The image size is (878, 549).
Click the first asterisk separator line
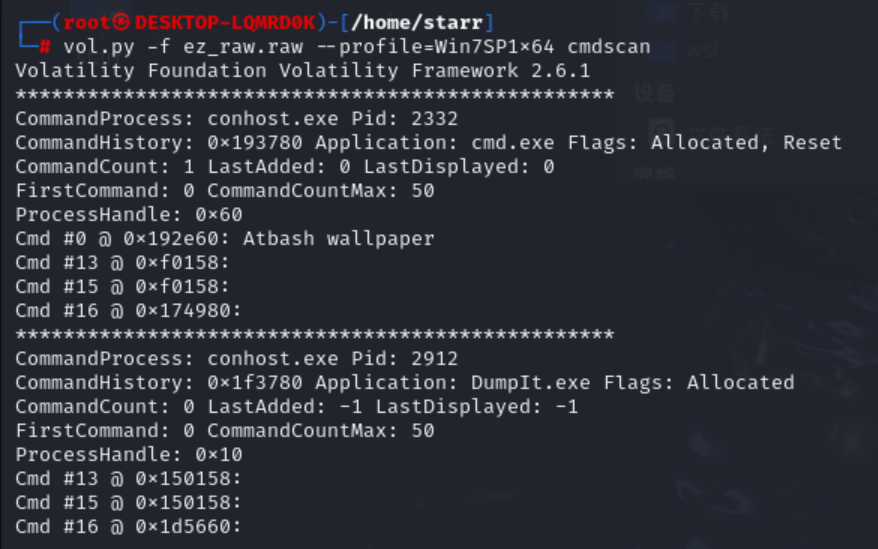315,94
